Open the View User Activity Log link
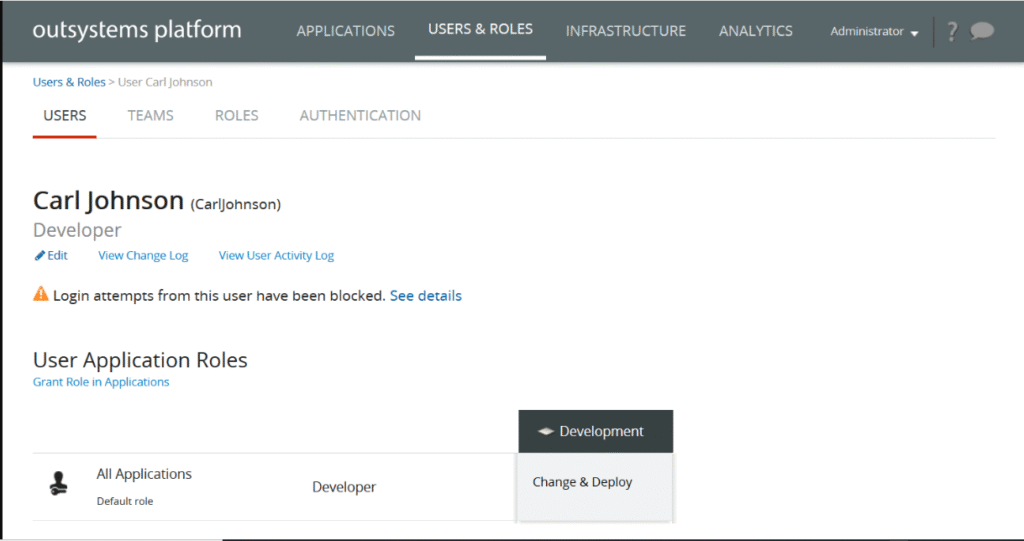This screenshot has width=1024, height=541. (276, 256)
